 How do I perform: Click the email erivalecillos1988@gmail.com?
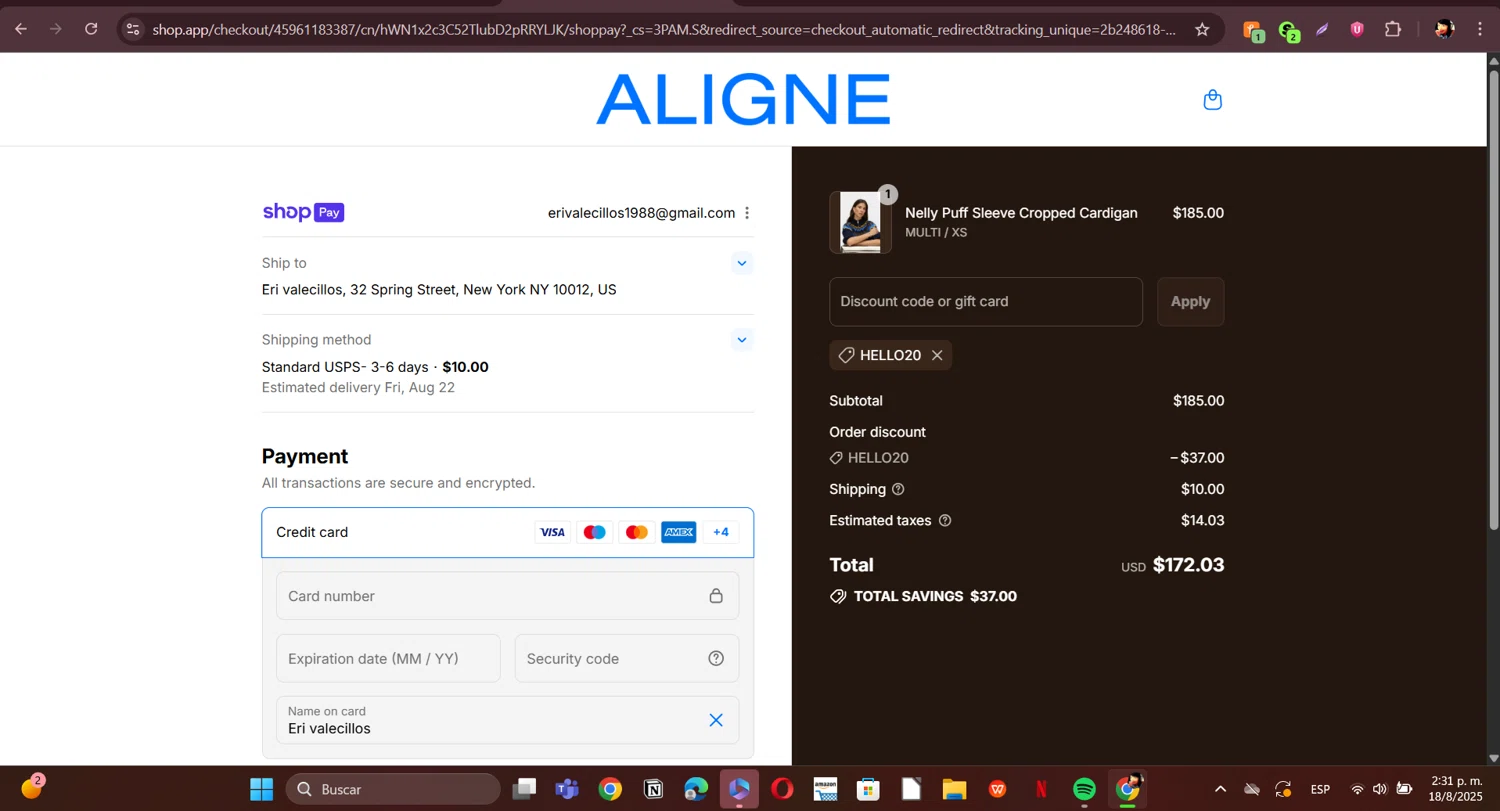641,213
